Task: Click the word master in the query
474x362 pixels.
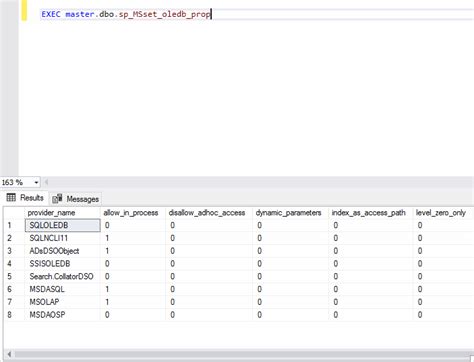Action: (x=80, y=14)
